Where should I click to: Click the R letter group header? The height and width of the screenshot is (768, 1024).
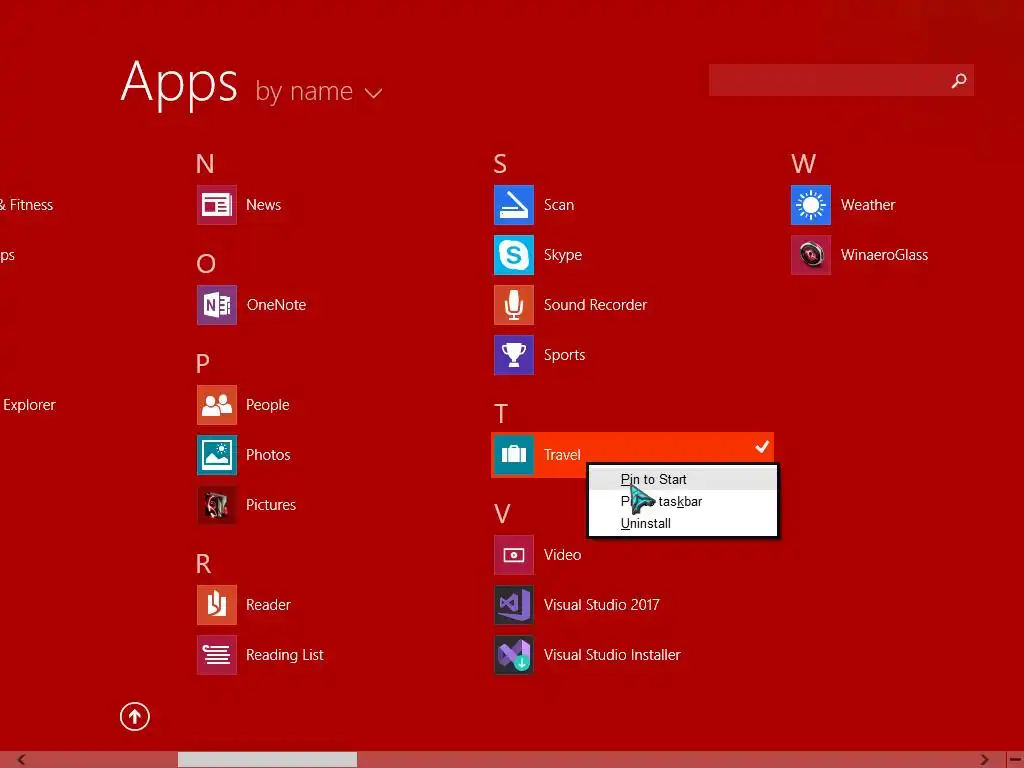click(x=204, y=564)
